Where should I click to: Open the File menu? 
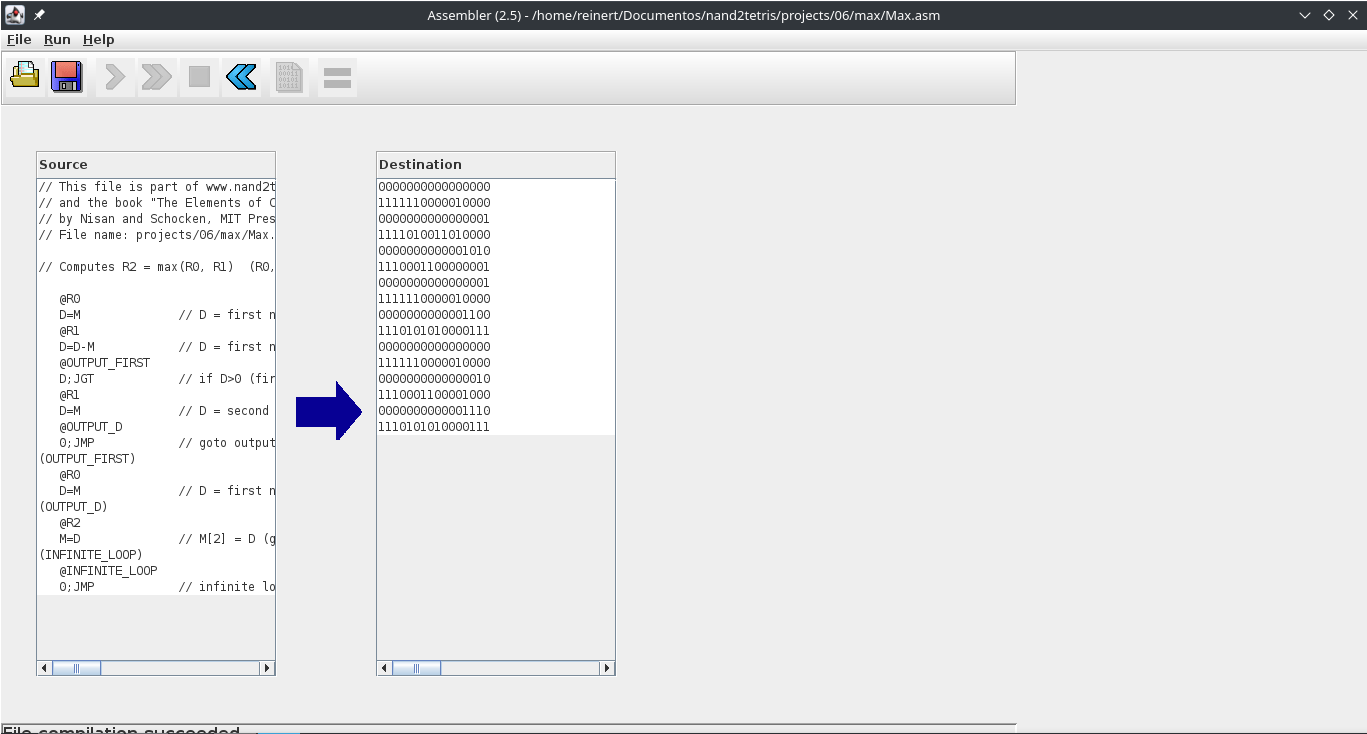(x=19, y=39)
